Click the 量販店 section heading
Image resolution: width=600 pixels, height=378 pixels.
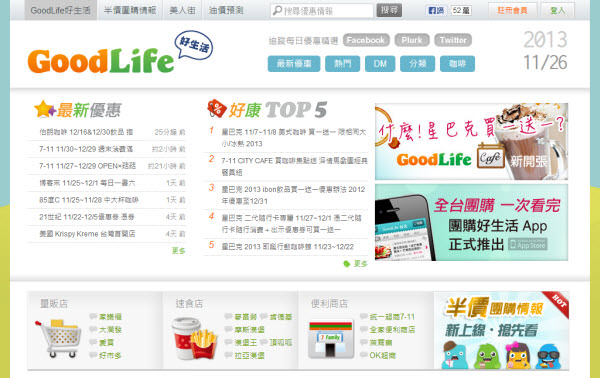[54, 304]
